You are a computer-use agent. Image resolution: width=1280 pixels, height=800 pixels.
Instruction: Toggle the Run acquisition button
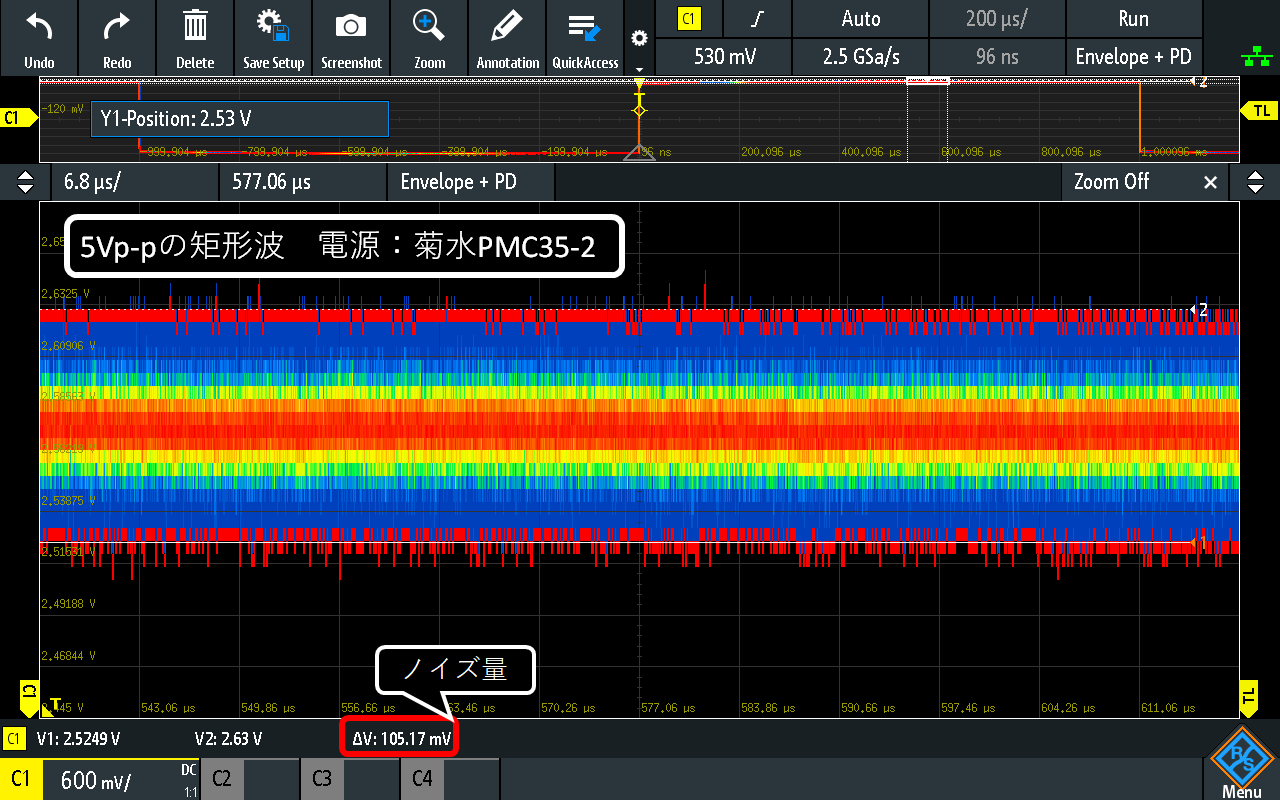(x=1133, y=18)
